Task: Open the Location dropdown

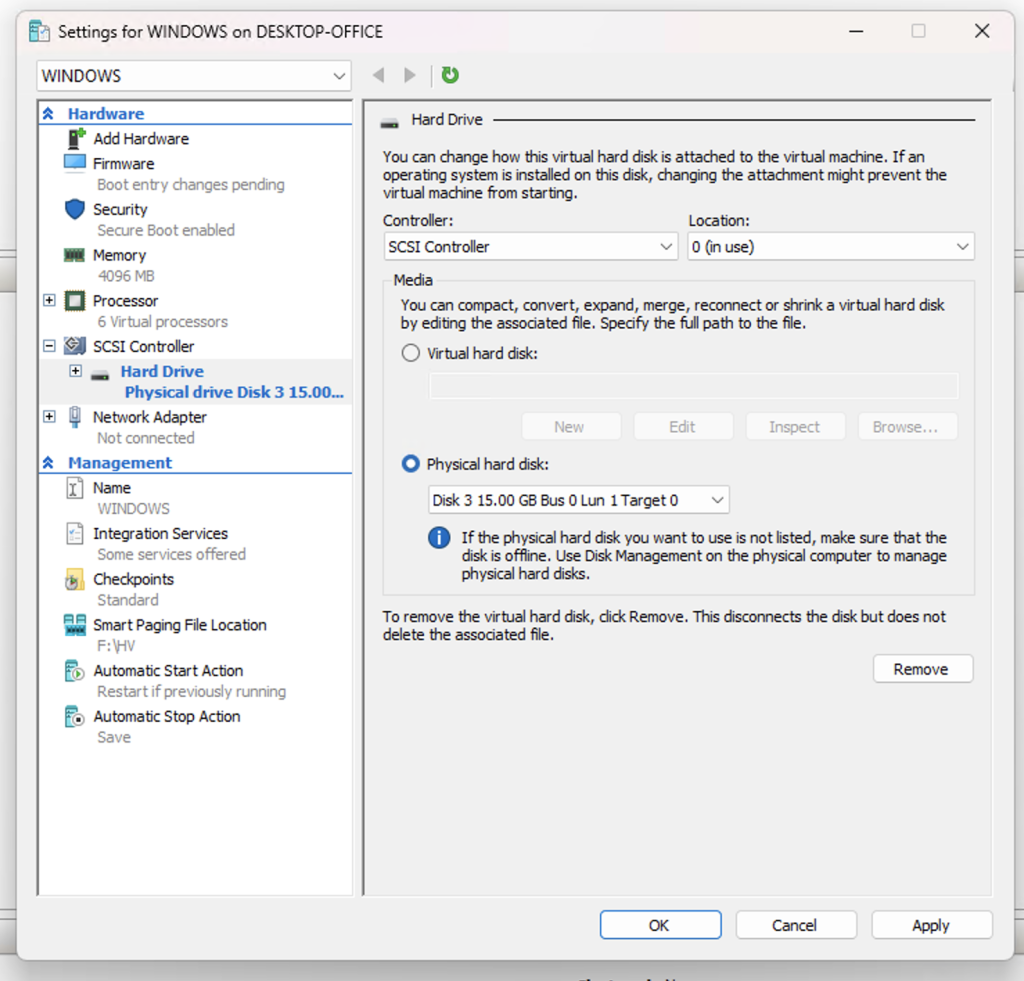Action: pyautogui.click(x=830, y=246)
